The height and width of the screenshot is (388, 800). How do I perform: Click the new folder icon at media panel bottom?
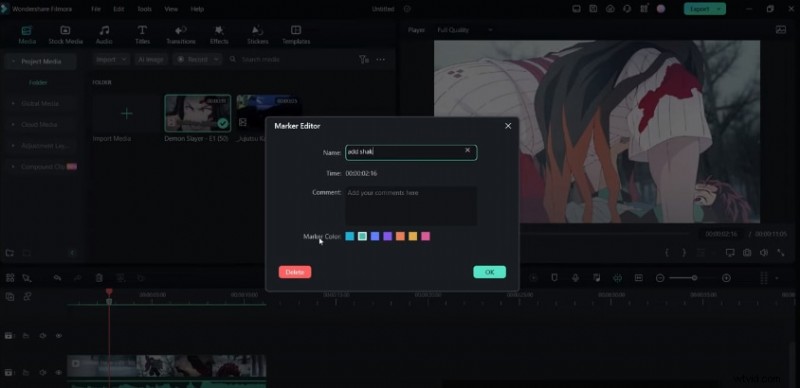point(10,253)
